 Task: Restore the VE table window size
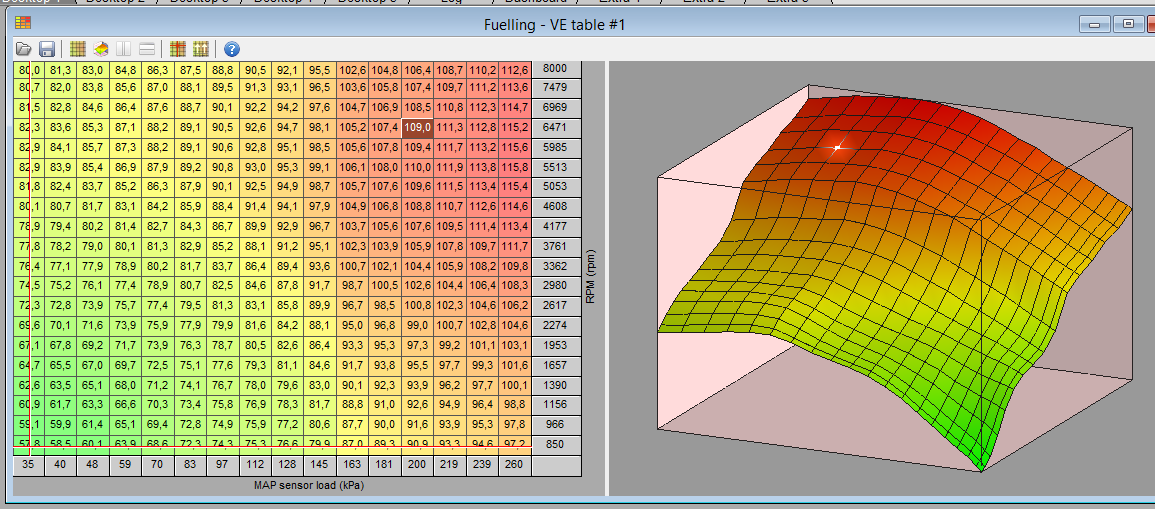pos(1129,24)
